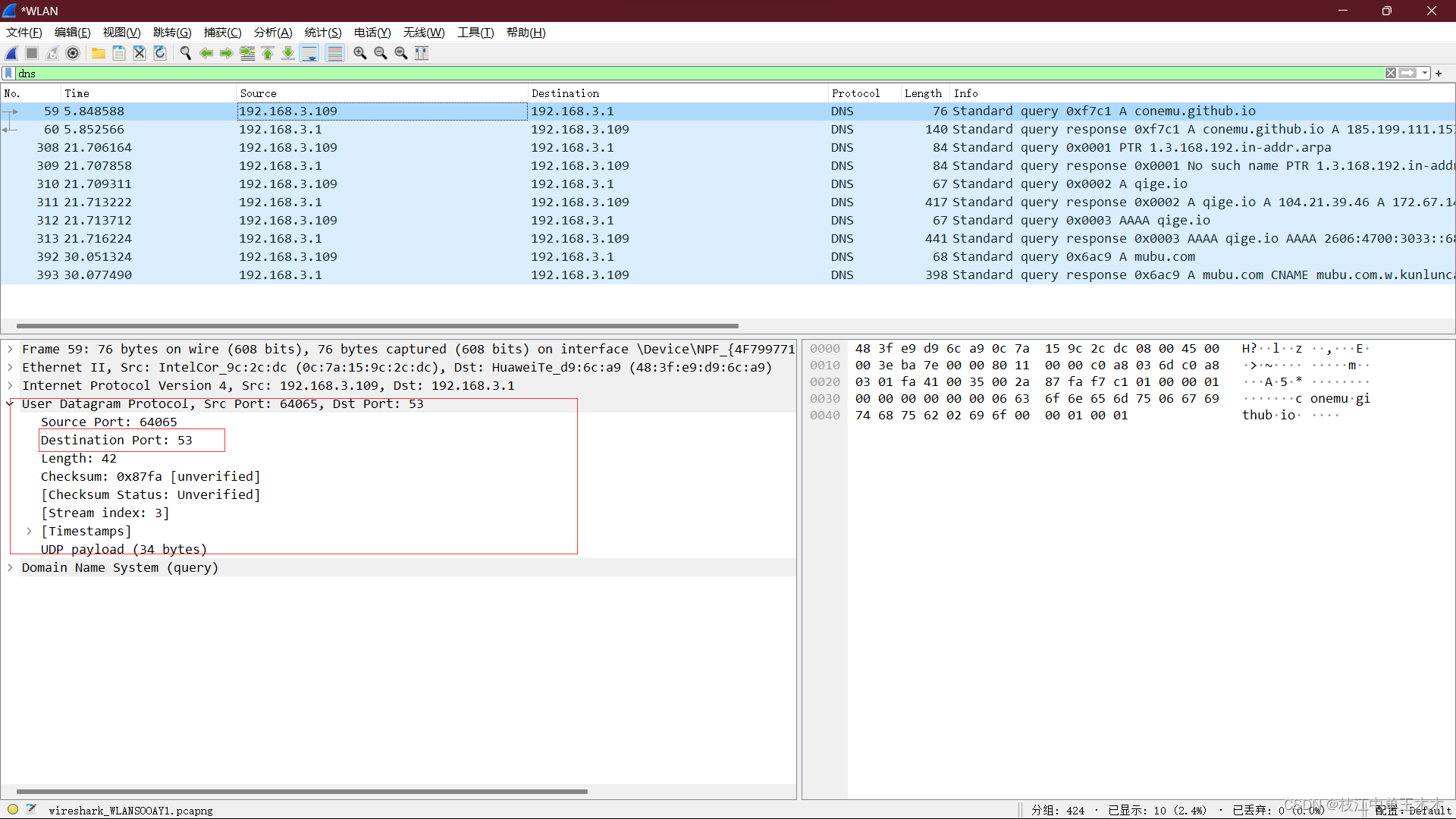Toggle packet list colorization
The image size is (1456, 819).
pos(334,53)
